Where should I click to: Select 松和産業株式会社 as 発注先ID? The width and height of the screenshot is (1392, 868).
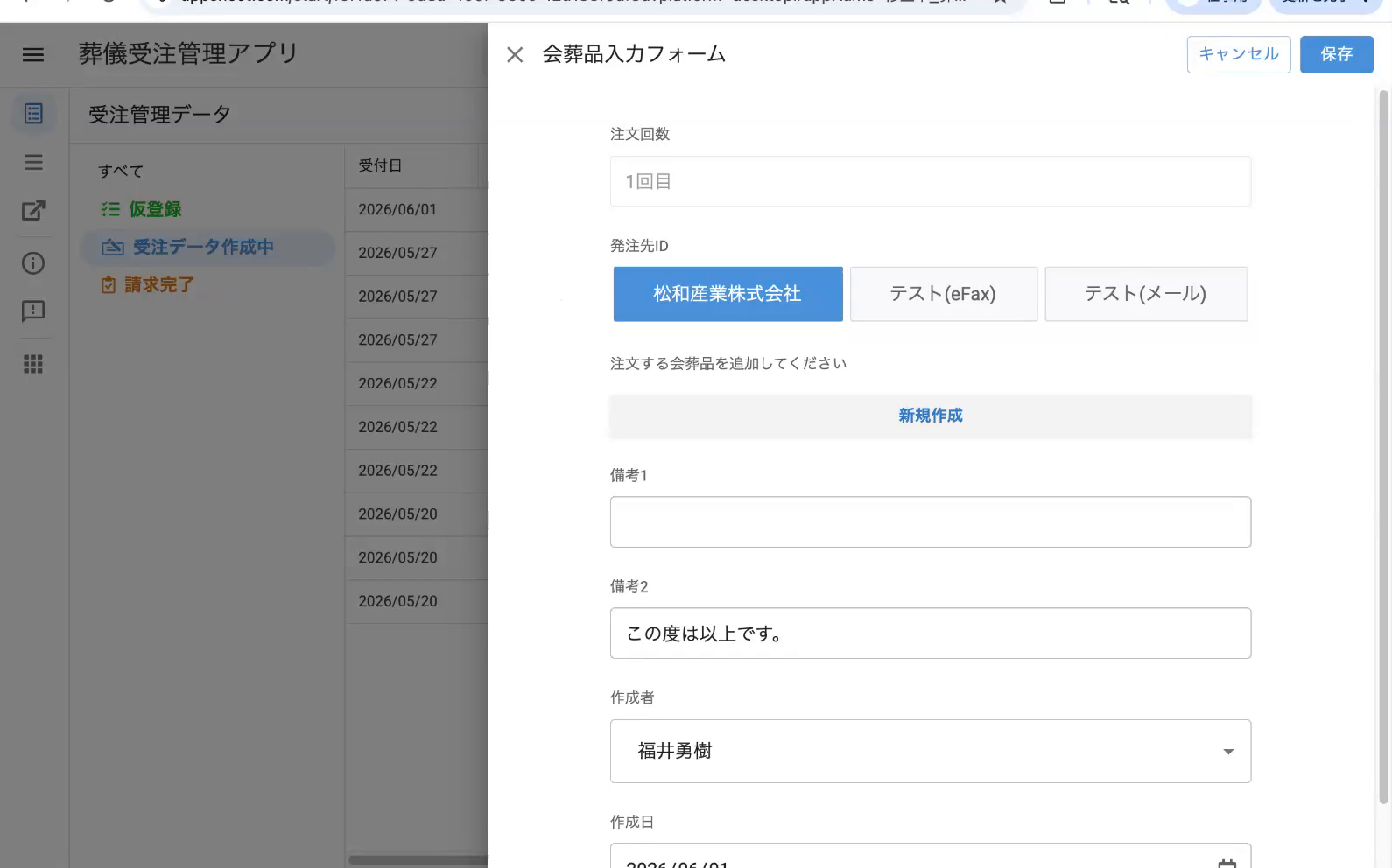click(728, 294)
